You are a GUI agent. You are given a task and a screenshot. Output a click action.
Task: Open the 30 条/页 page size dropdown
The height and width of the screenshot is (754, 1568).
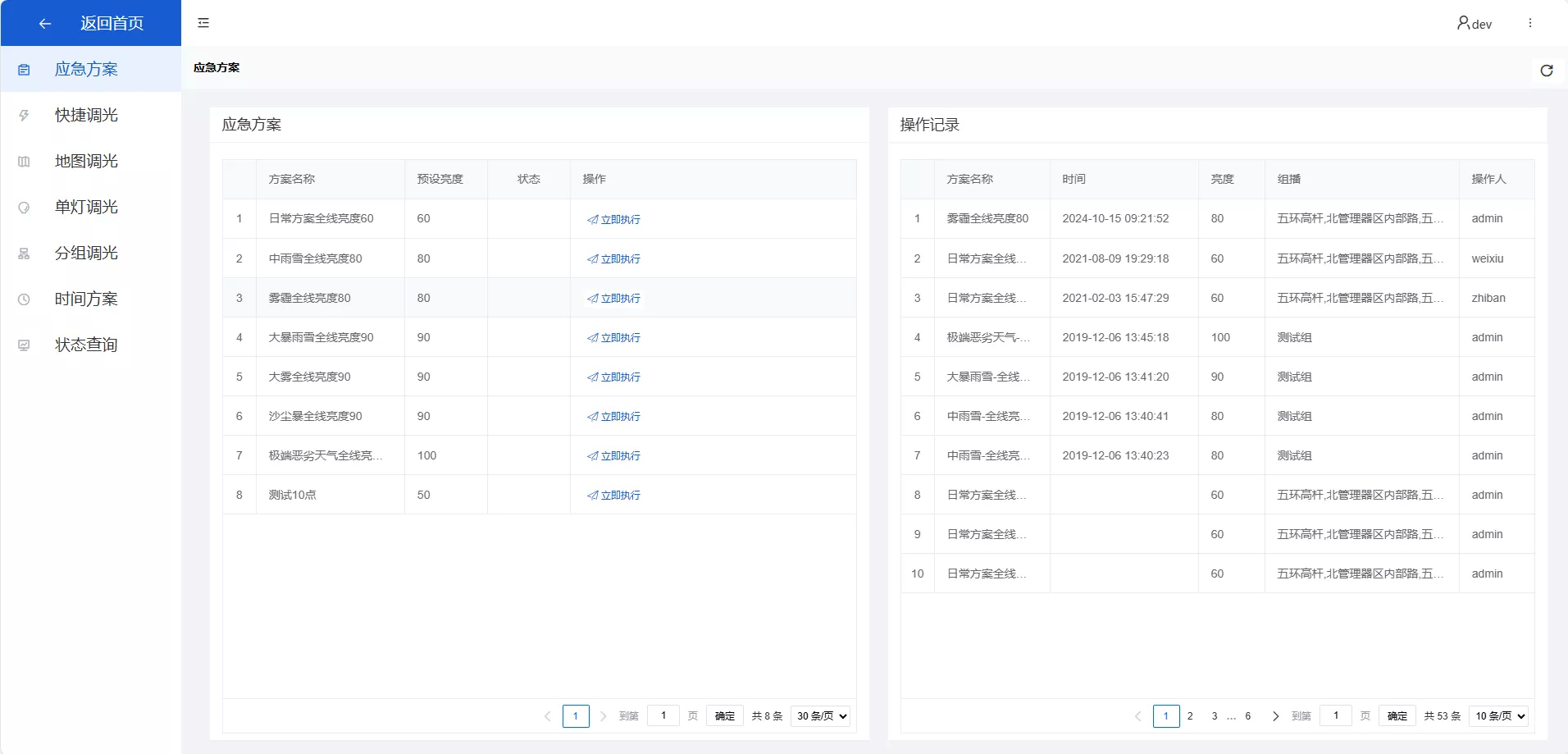click(x=820, y=716)
